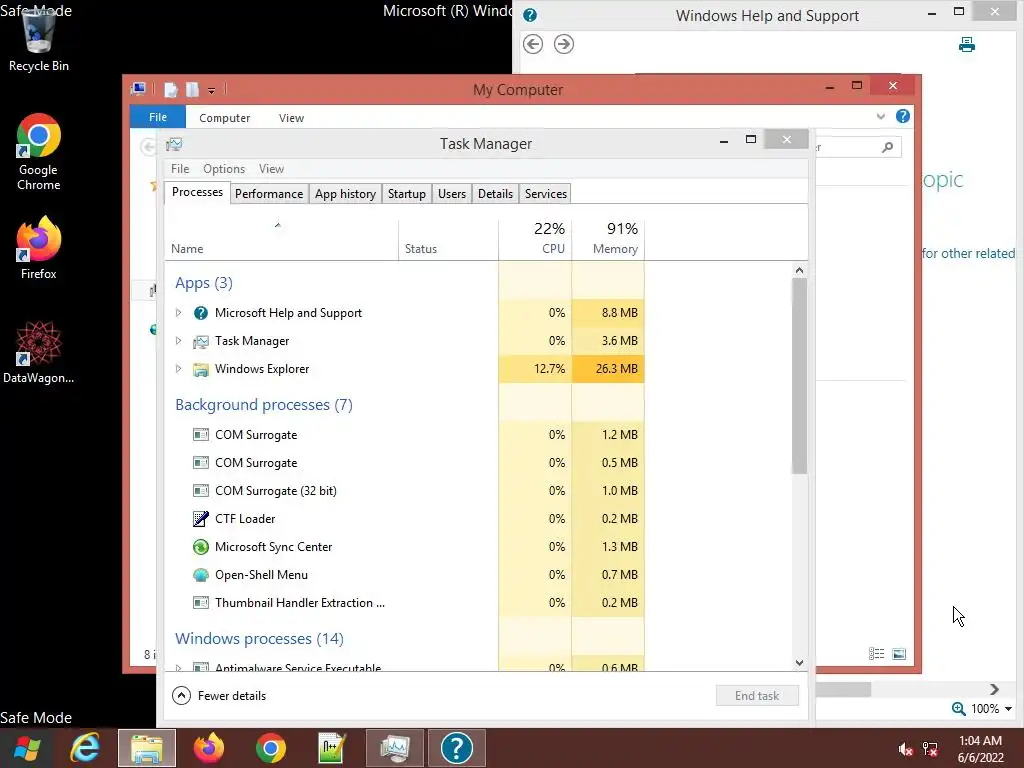Click the Help and Support taskbar button
The height and width of the screenshot is (768, 1024).
tap(456, 748)
